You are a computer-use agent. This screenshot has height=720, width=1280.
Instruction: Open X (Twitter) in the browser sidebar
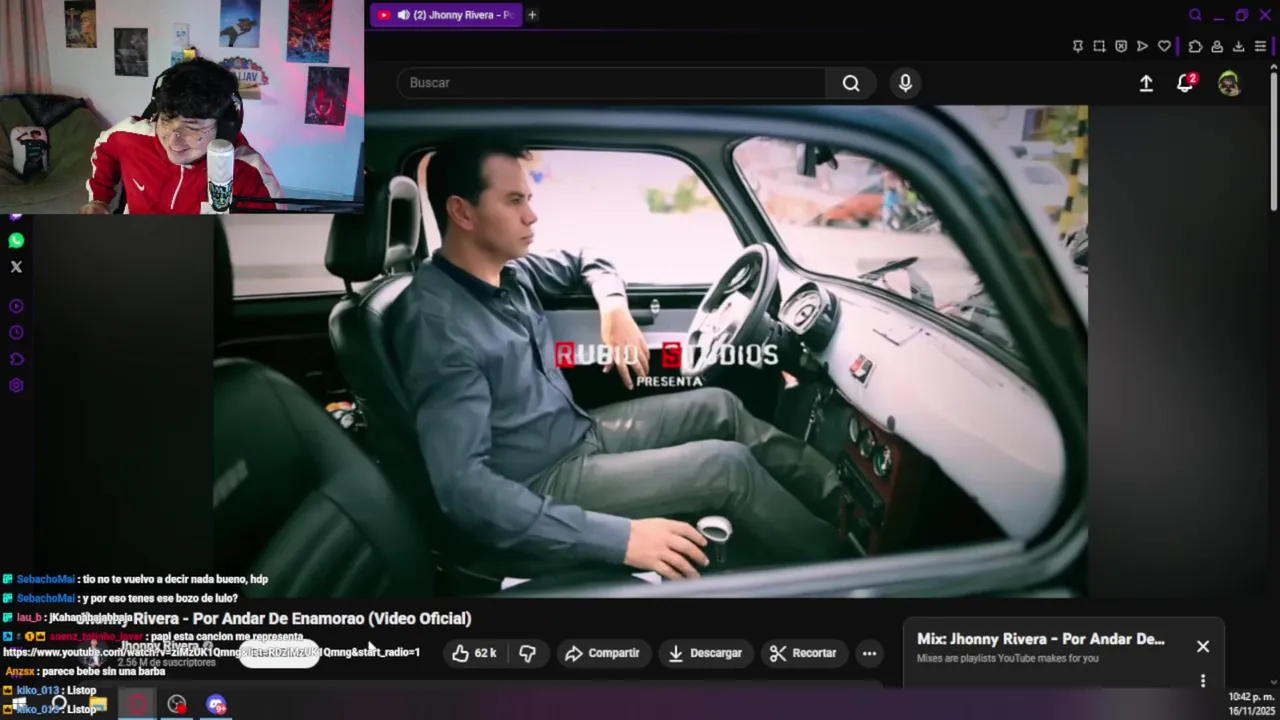pos(16,267)
